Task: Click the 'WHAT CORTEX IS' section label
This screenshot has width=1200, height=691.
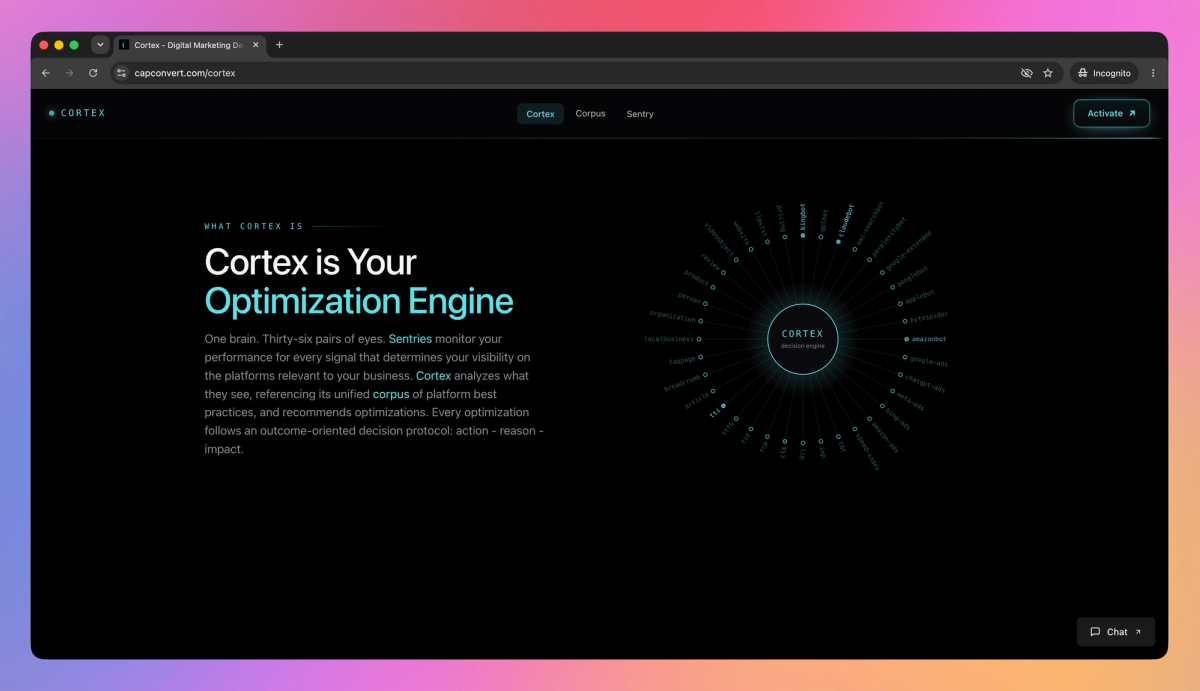Action: 254,227
